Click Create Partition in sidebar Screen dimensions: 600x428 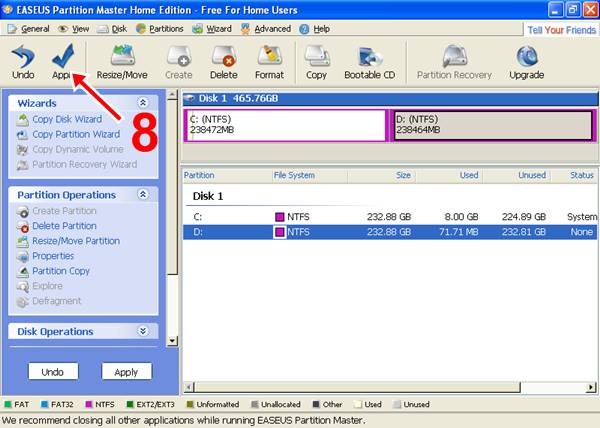[57, 211]
